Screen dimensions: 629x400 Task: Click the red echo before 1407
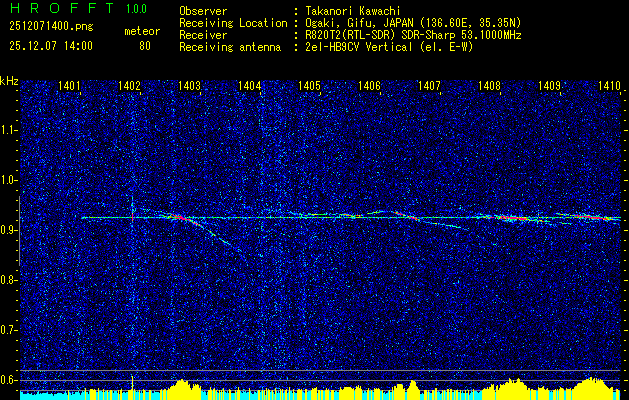[407, 215]
